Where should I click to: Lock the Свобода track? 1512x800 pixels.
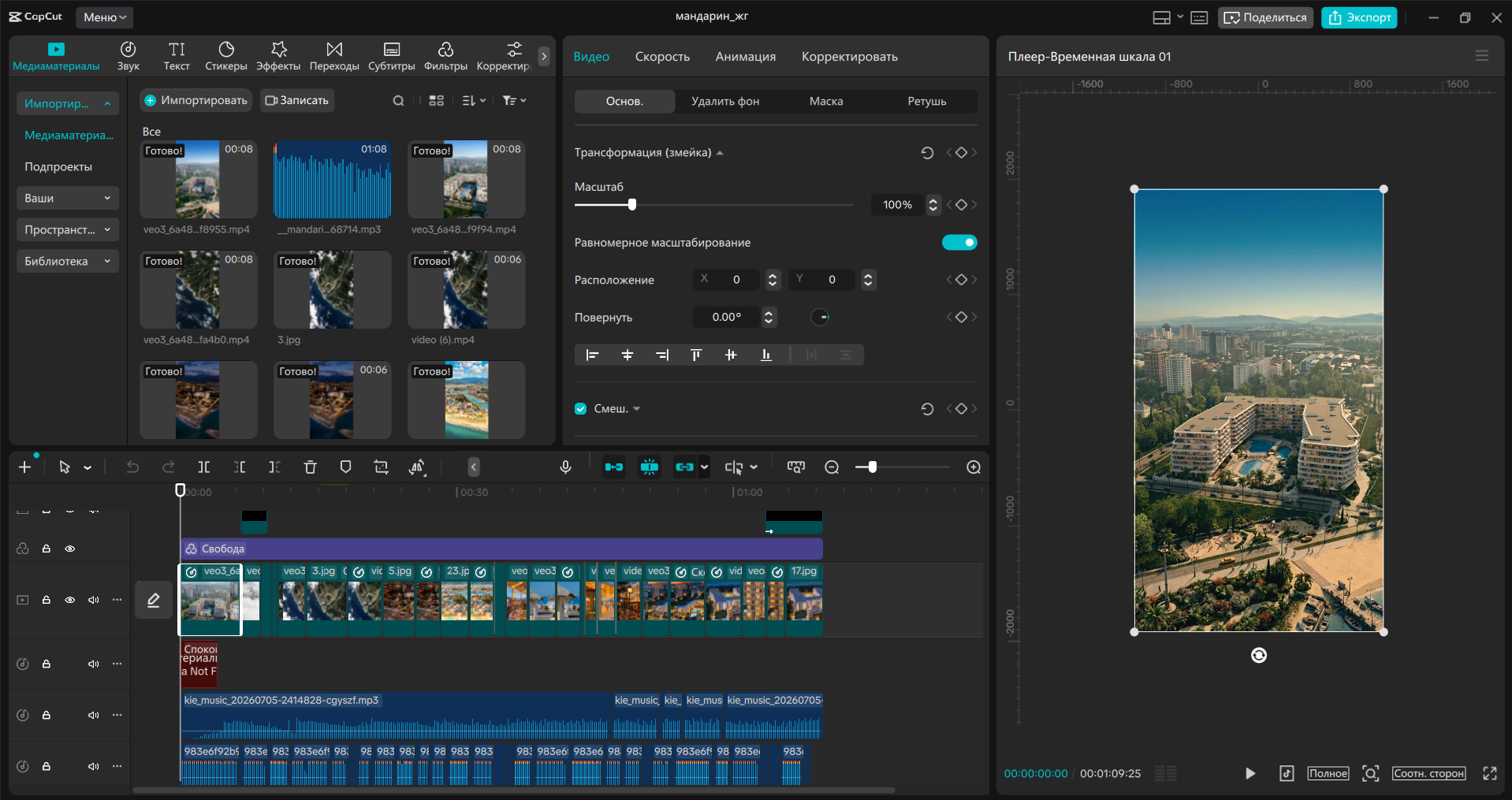[x=47, y=549]
